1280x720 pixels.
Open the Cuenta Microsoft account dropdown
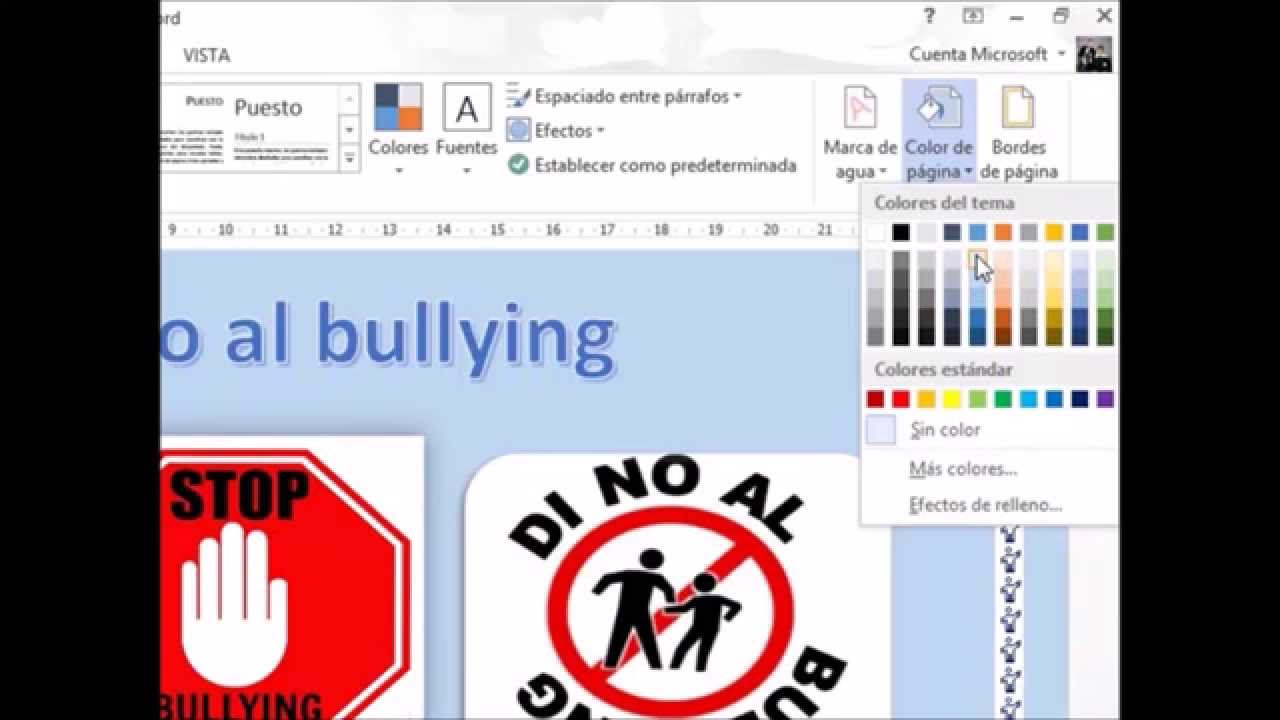(x=987, y=54)
